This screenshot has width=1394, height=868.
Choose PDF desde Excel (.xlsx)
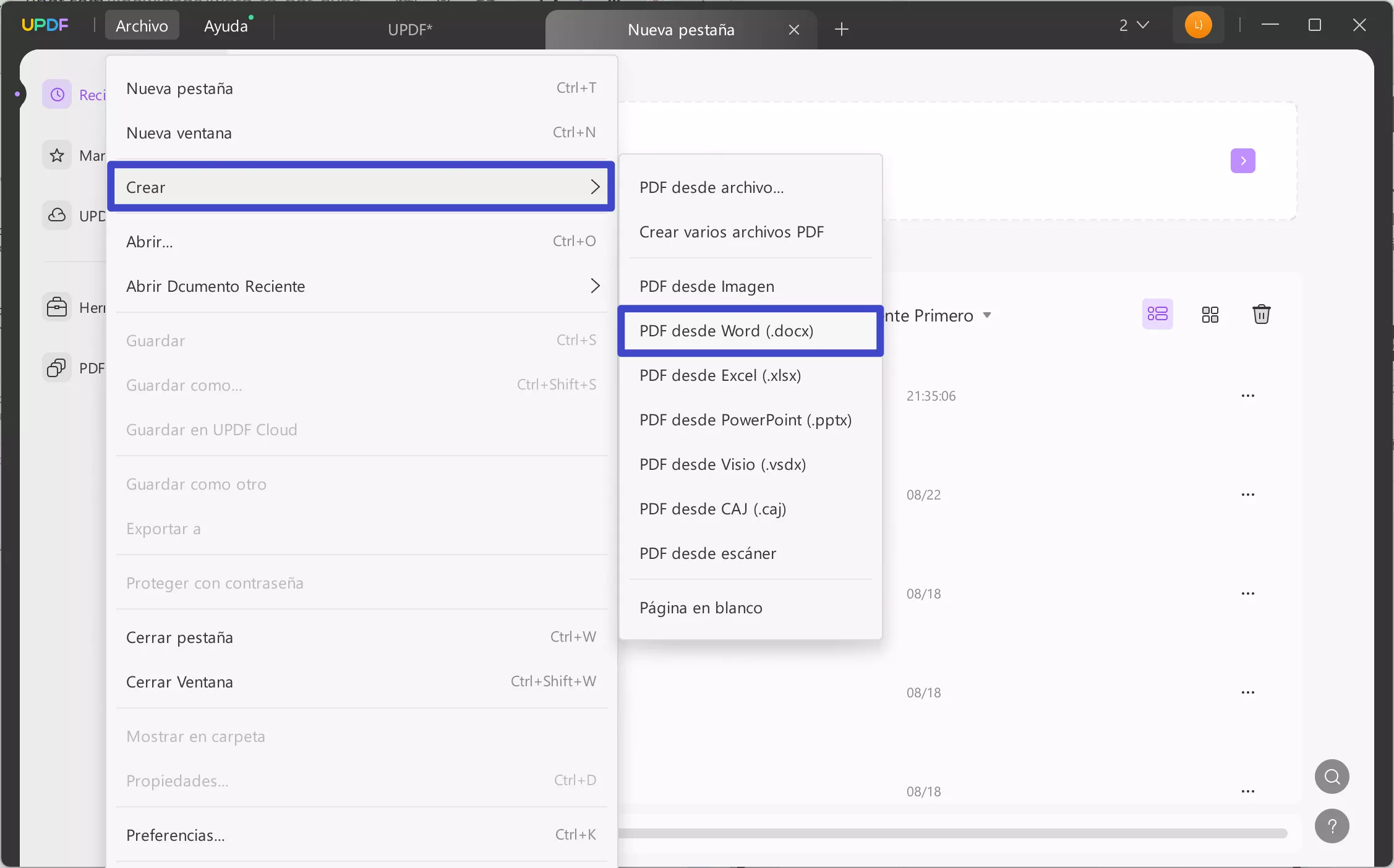click(x=750, y=375)
